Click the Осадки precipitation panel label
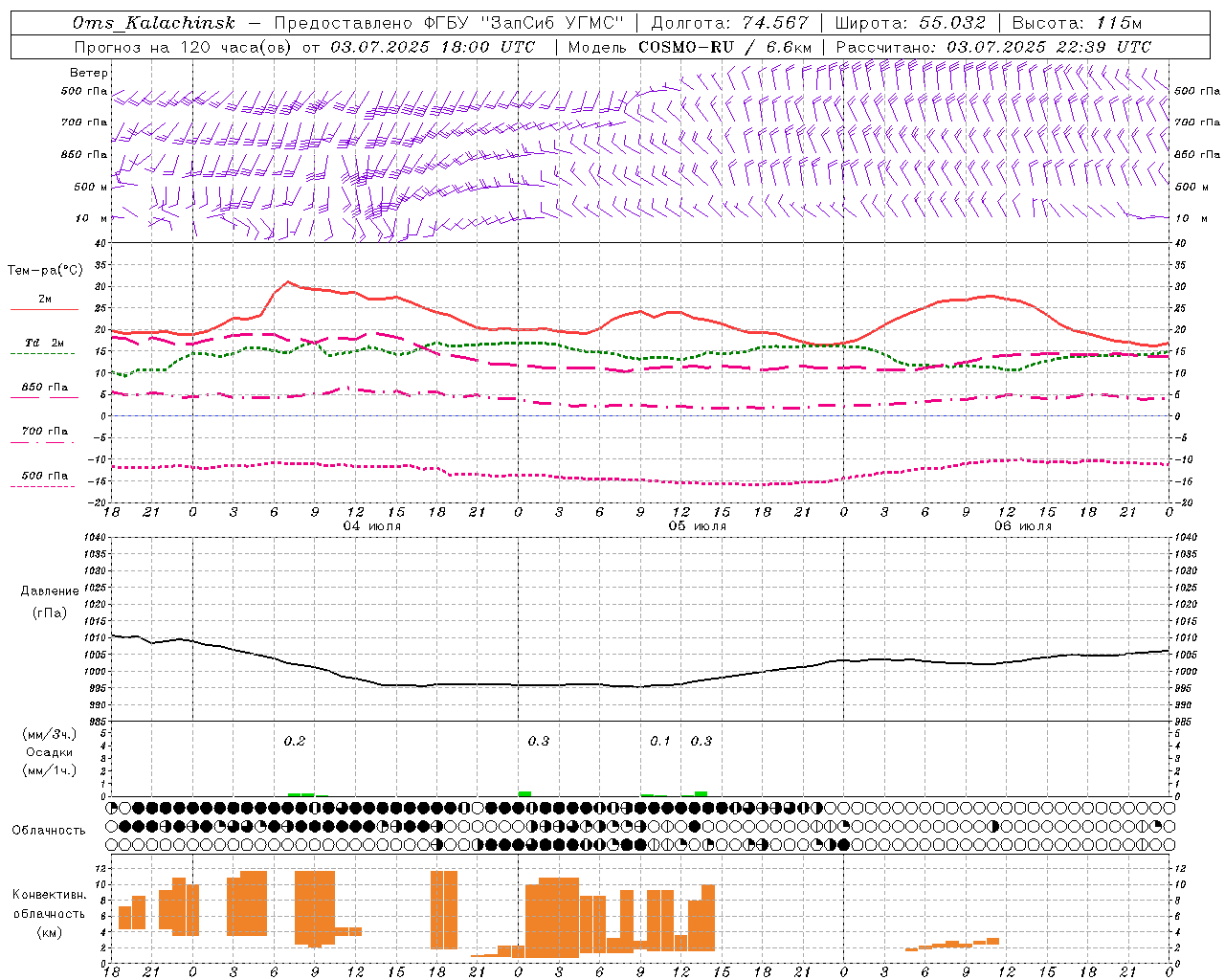1225x980 pixels. click(50, 752)
